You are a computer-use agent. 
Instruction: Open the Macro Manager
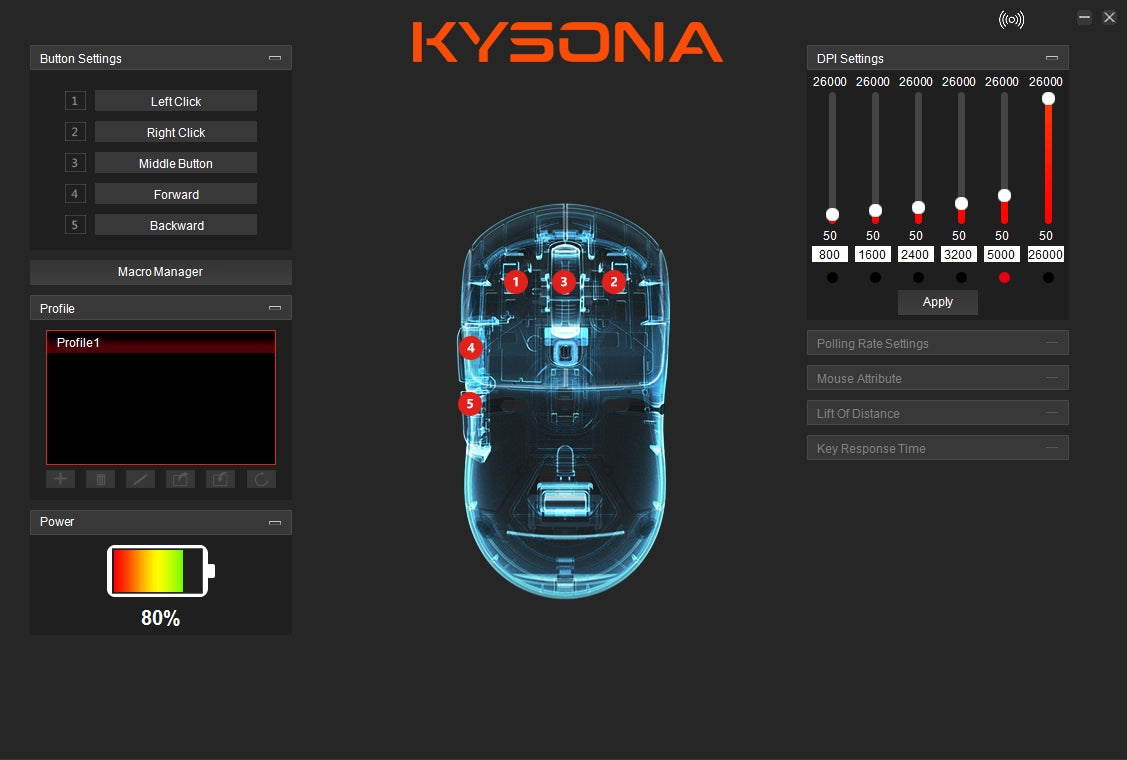pos(161,272)
